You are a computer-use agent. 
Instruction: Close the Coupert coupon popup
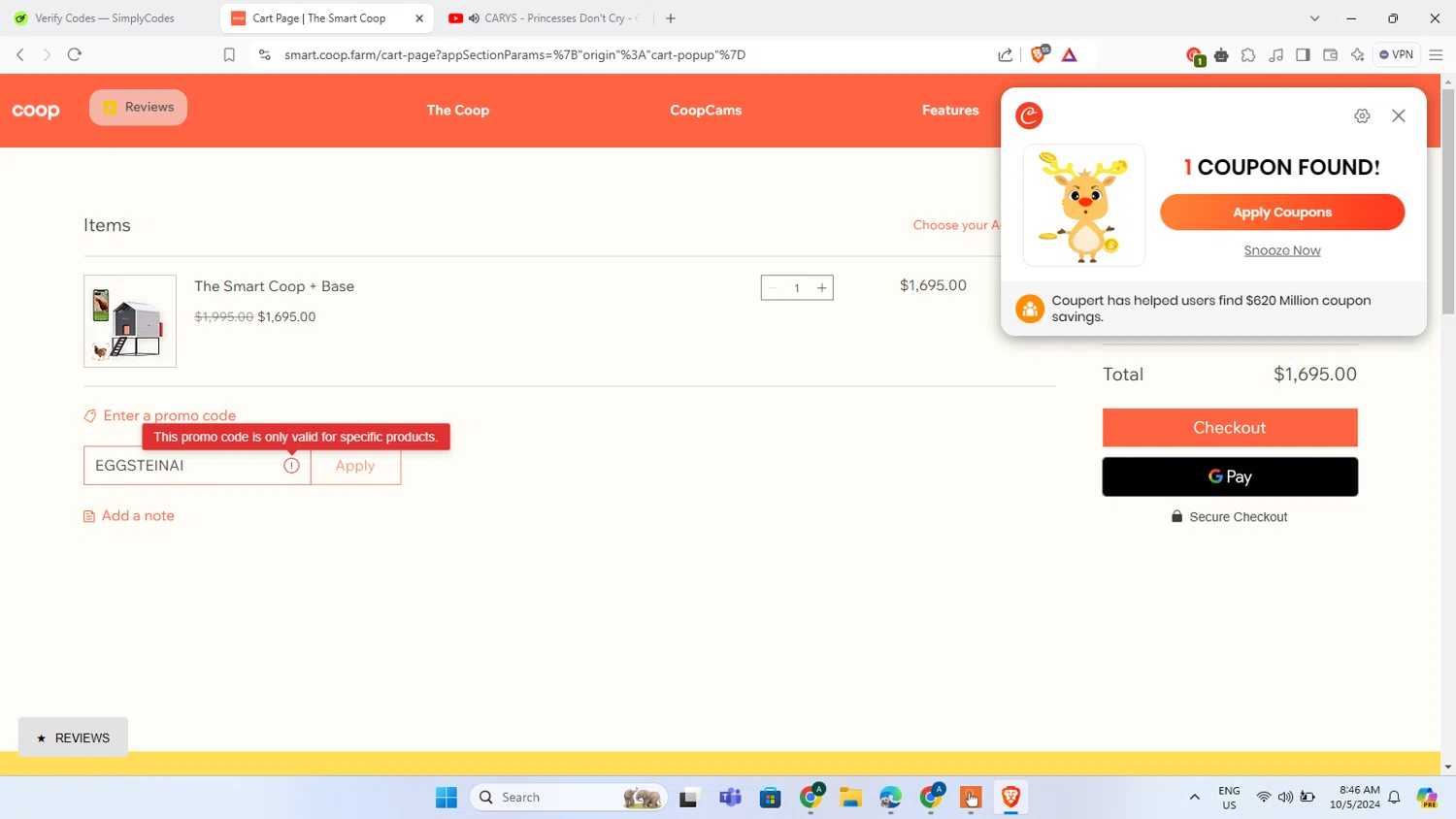tap(1399, 115)
